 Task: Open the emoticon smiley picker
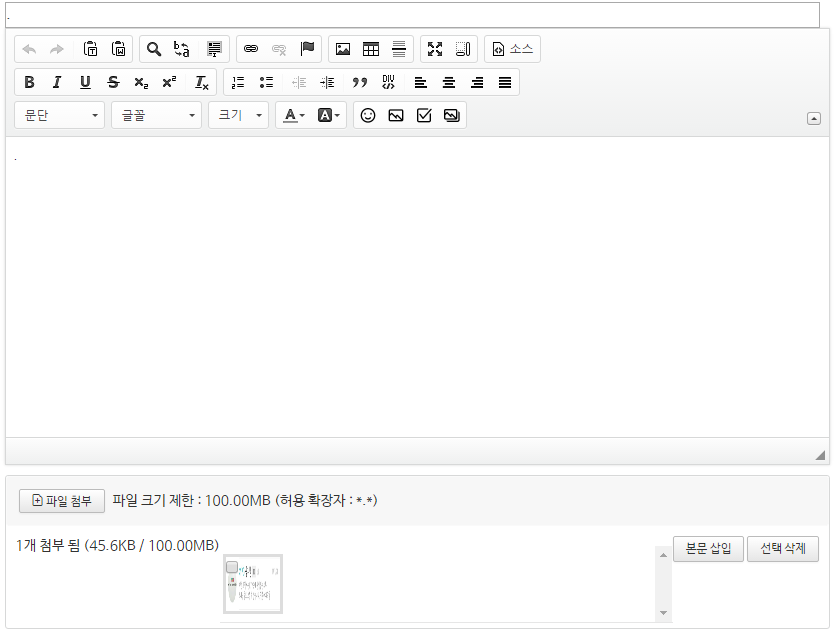coord(368,115)
